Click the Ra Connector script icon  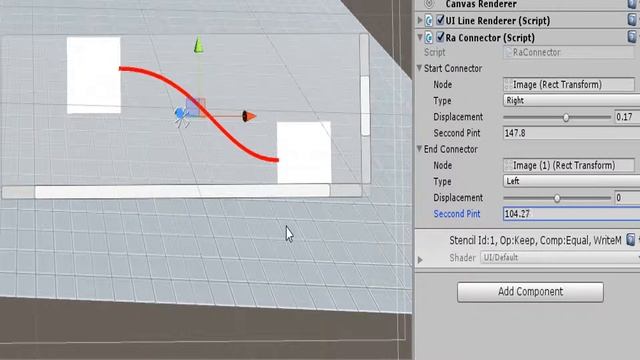click(429, 38)
